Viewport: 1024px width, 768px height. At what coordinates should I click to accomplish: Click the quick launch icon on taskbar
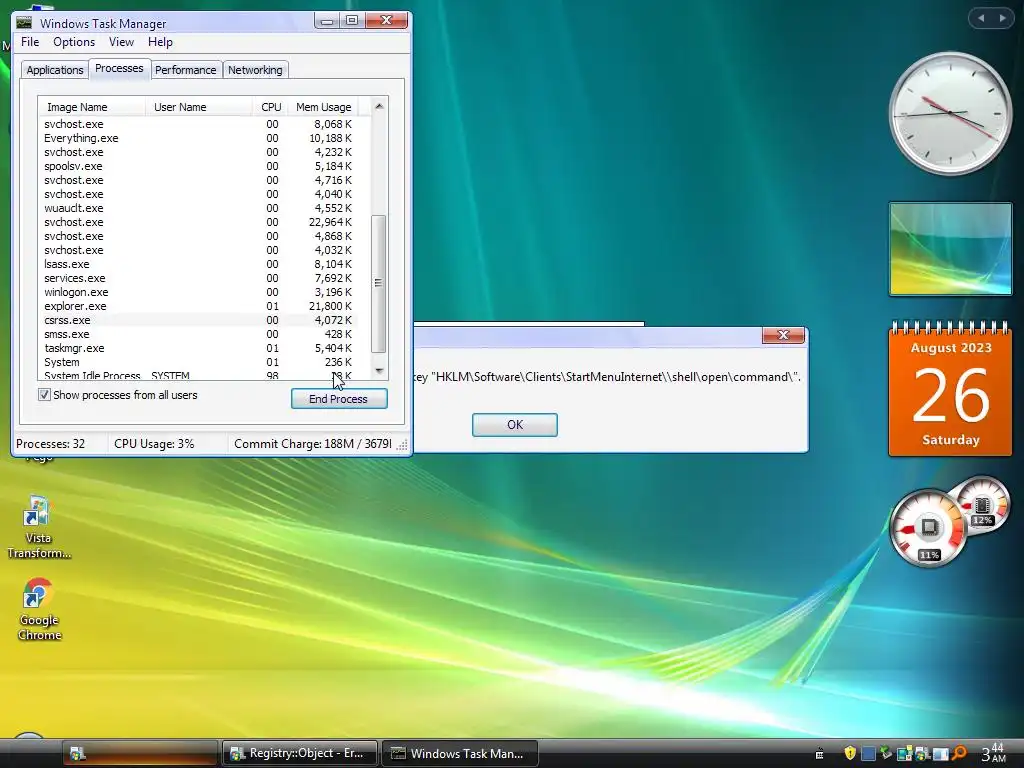tap(78, 754)
